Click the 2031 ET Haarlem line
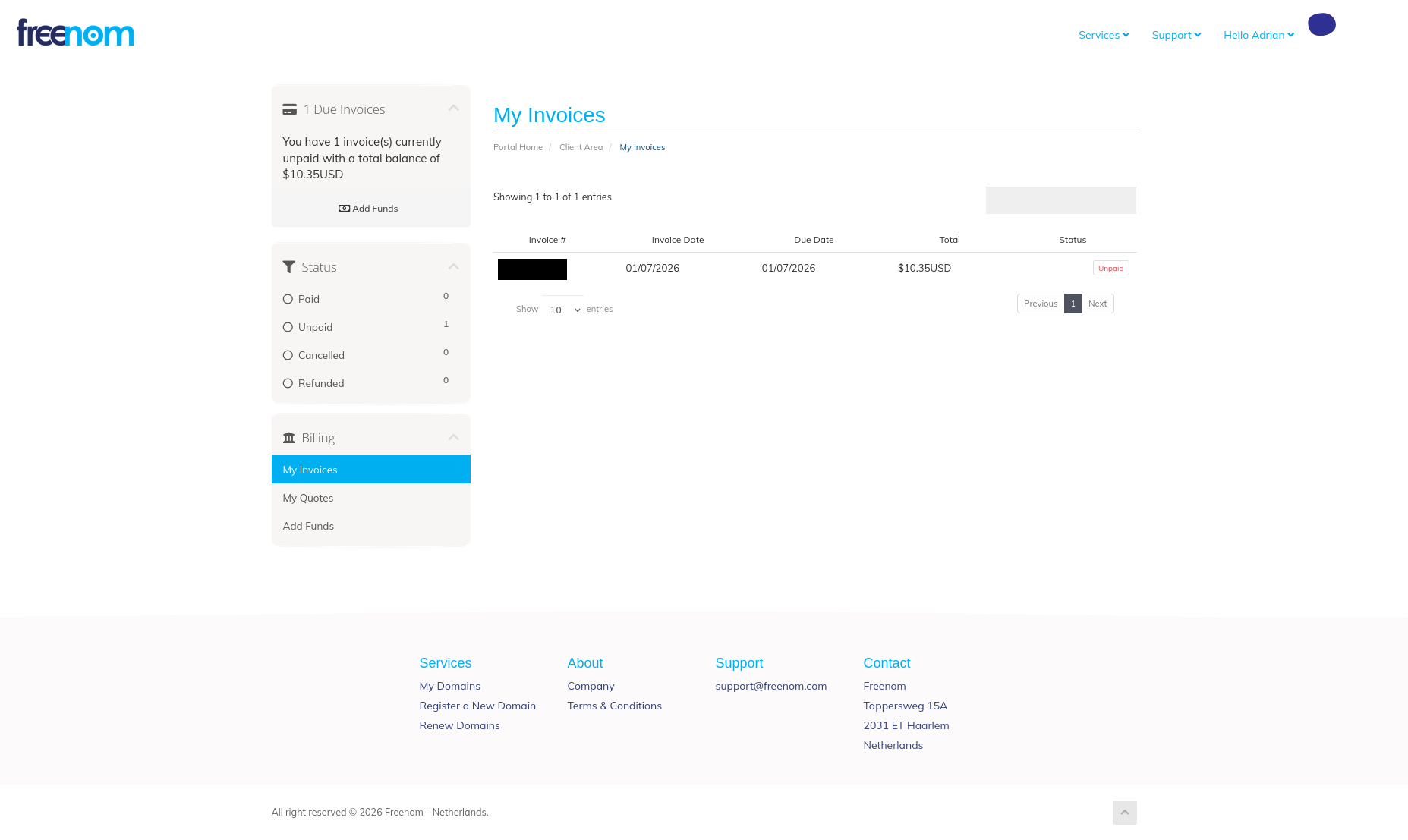1408x840 pixels. click(x=906, y=725)
